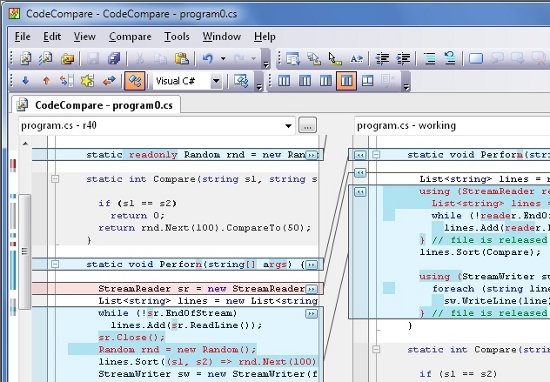Open the program.cs - r40 file dropdown
Viewport: 550px width, 382px height.
pos(288,126)
